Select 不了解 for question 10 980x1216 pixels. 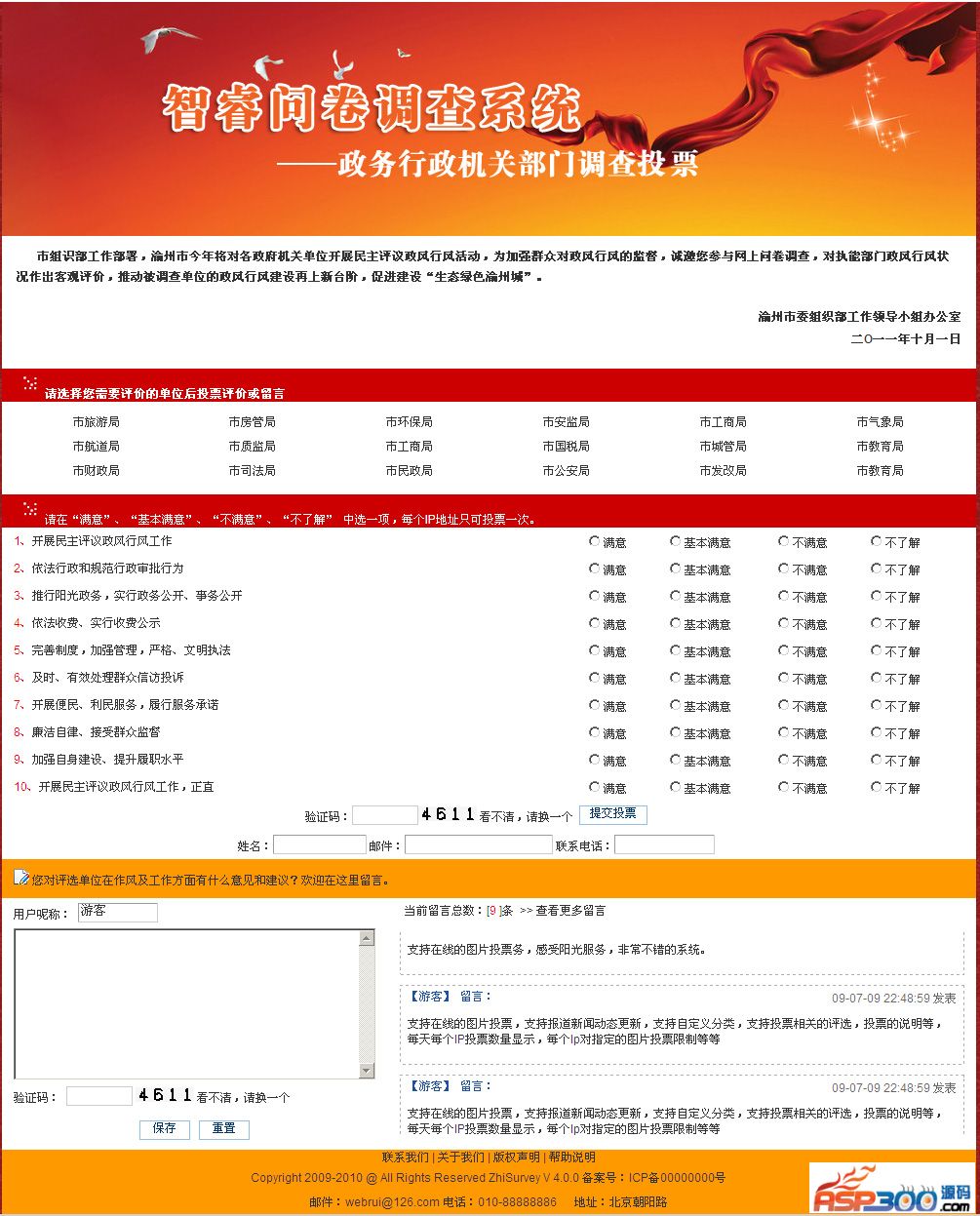[x=875, y=786]
